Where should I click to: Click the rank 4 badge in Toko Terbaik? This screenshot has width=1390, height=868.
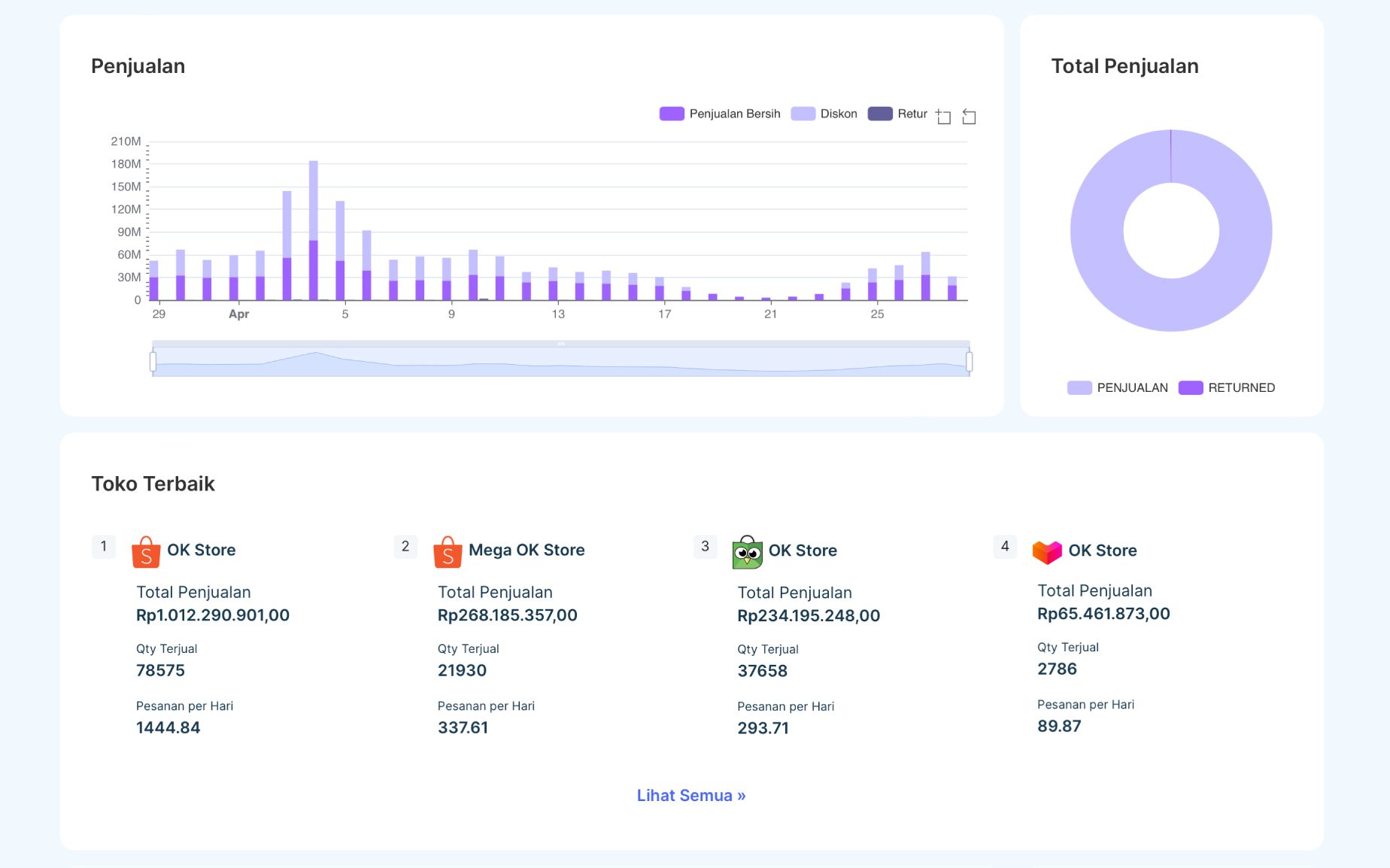[1005, 546]
